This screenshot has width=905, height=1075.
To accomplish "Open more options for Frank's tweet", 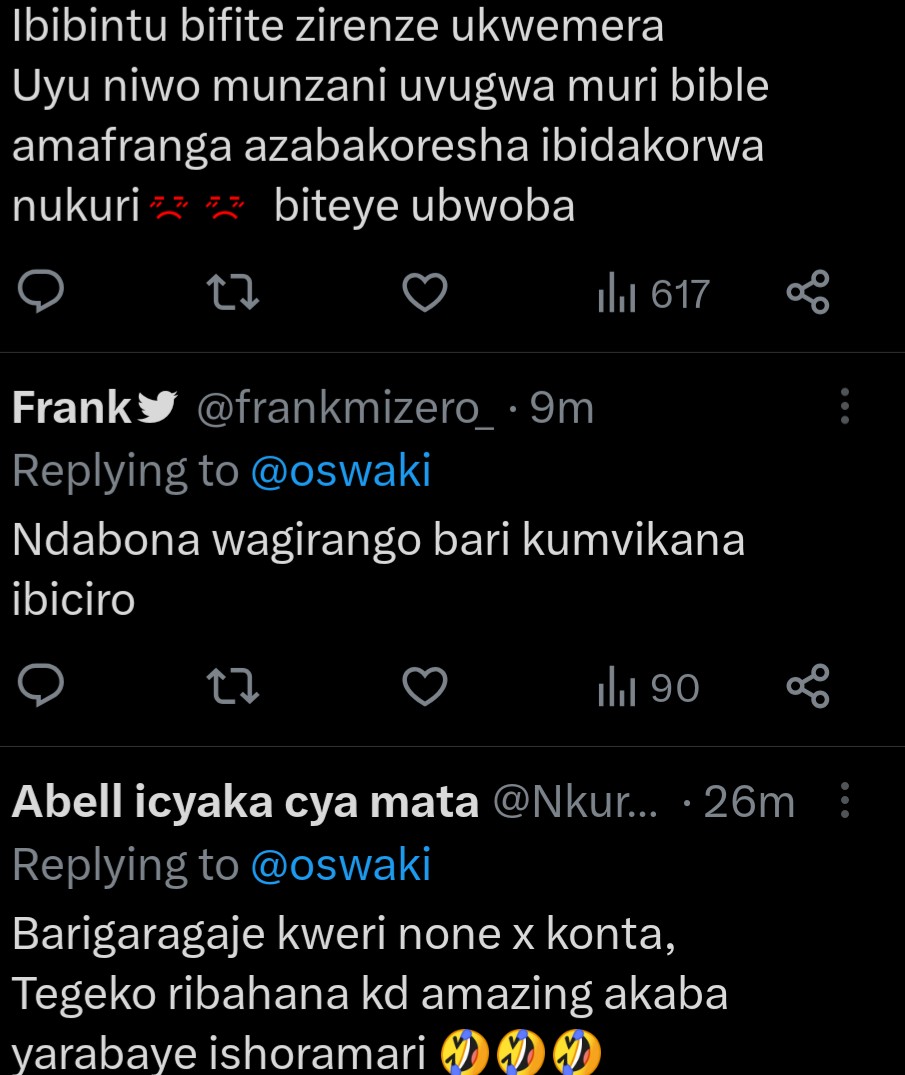I will 845,407.
